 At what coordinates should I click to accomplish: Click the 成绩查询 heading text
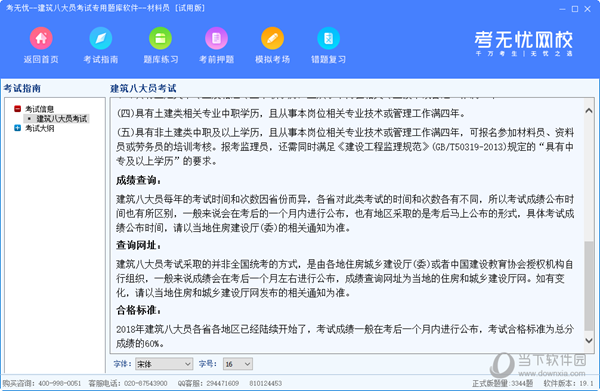coord(139,180)
